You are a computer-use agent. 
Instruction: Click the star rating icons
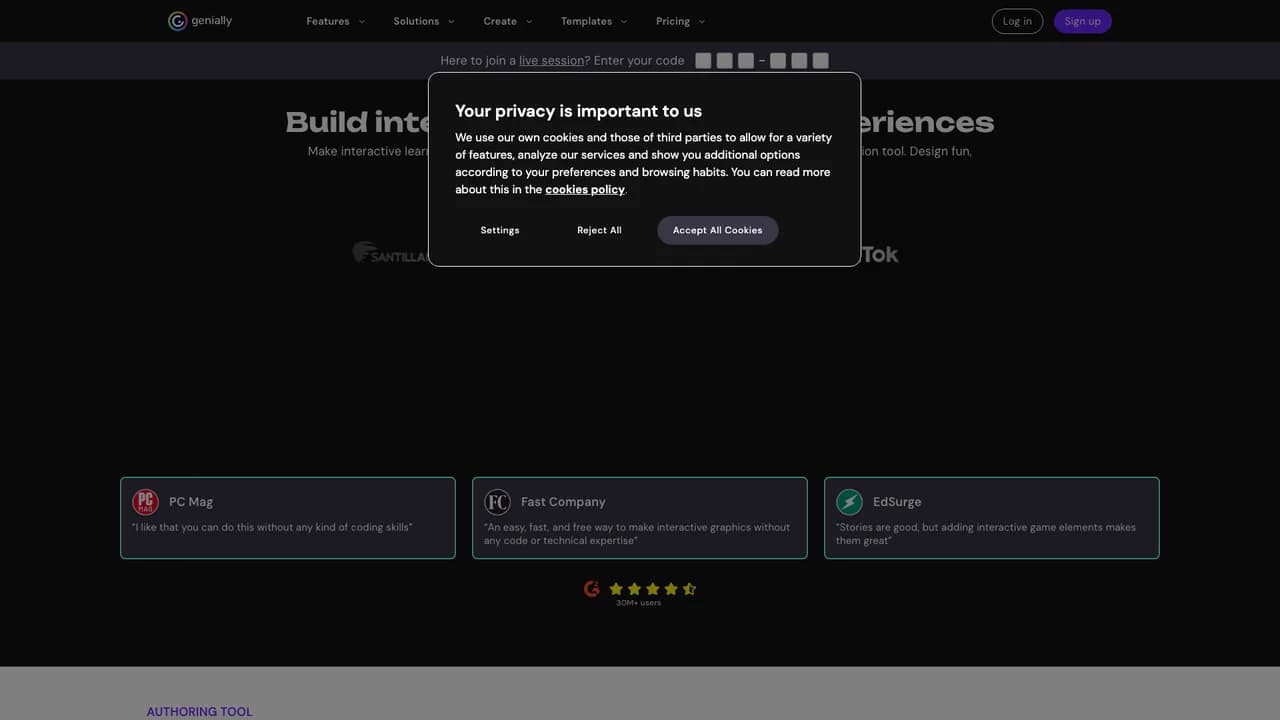point(653,589)
